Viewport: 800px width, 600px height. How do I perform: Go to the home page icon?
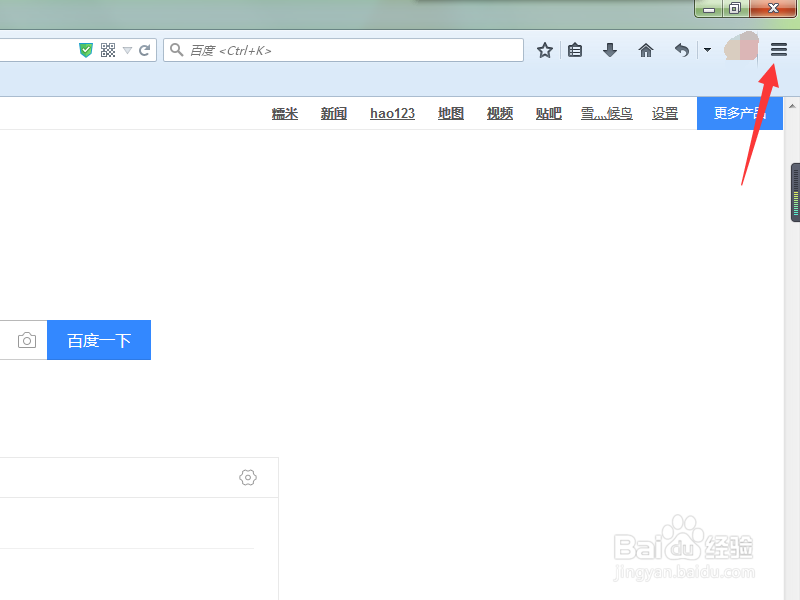tap(645, 50)
